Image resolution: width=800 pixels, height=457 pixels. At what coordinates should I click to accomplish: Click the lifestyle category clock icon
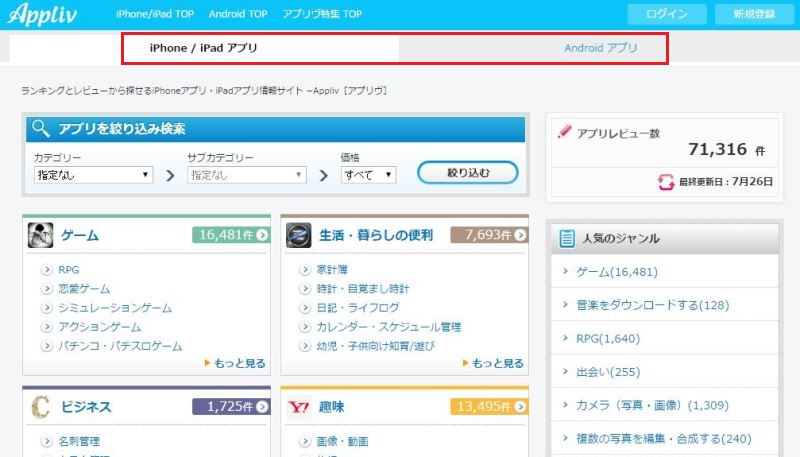(x=299, y=235)
